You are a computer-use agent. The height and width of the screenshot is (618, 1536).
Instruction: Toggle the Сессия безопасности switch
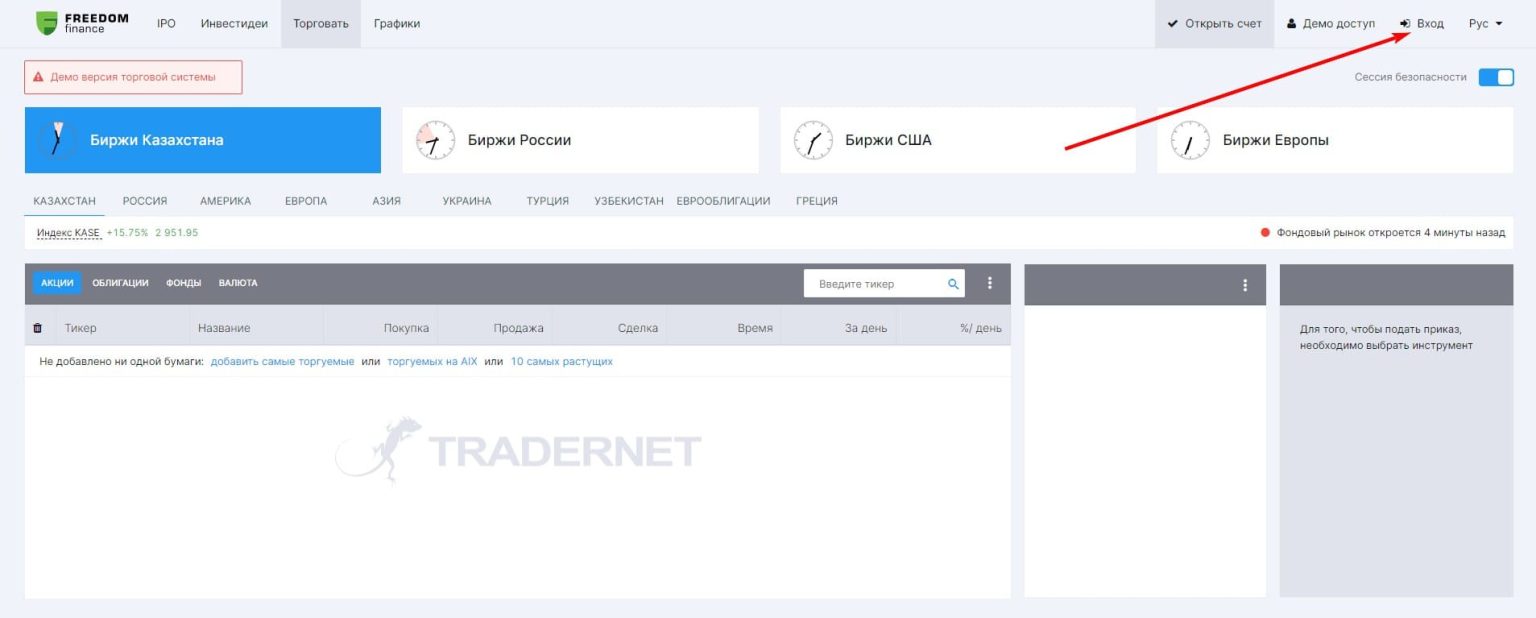1496,76
